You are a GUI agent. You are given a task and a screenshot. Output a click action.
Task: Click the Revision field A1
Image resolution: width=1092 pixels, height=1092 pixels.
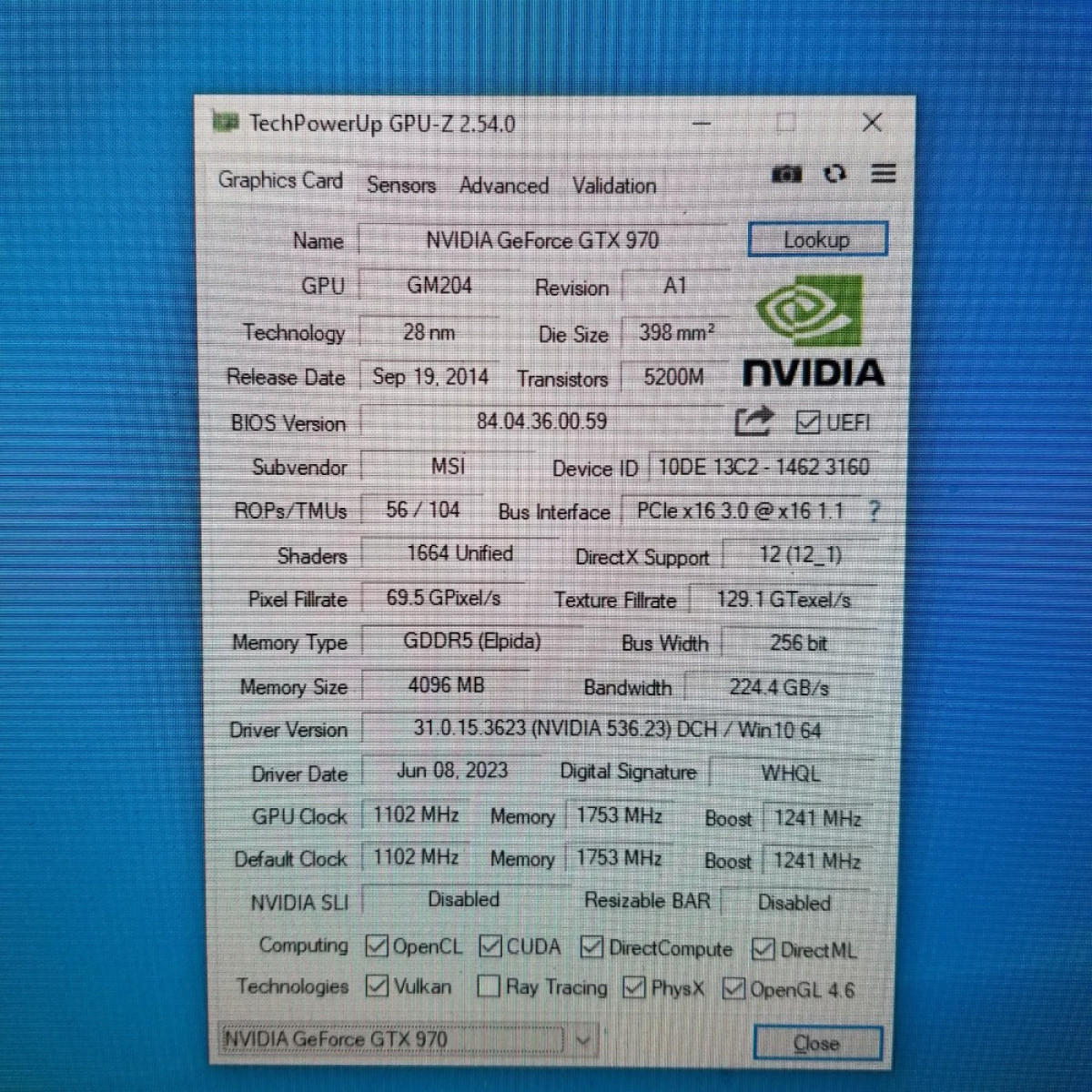[675, 287]
